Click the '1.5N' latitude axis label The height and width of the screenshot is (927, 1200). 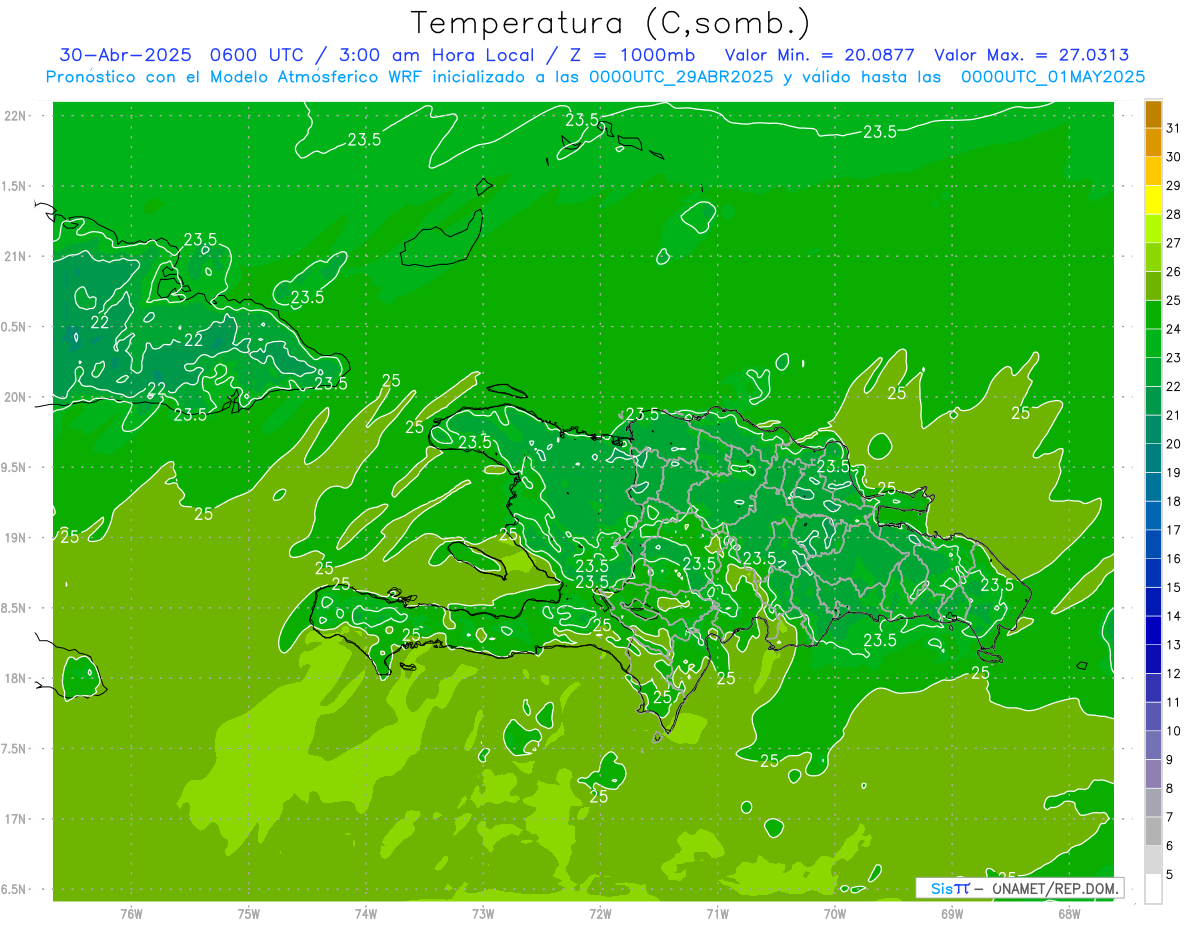coord(14,186)
